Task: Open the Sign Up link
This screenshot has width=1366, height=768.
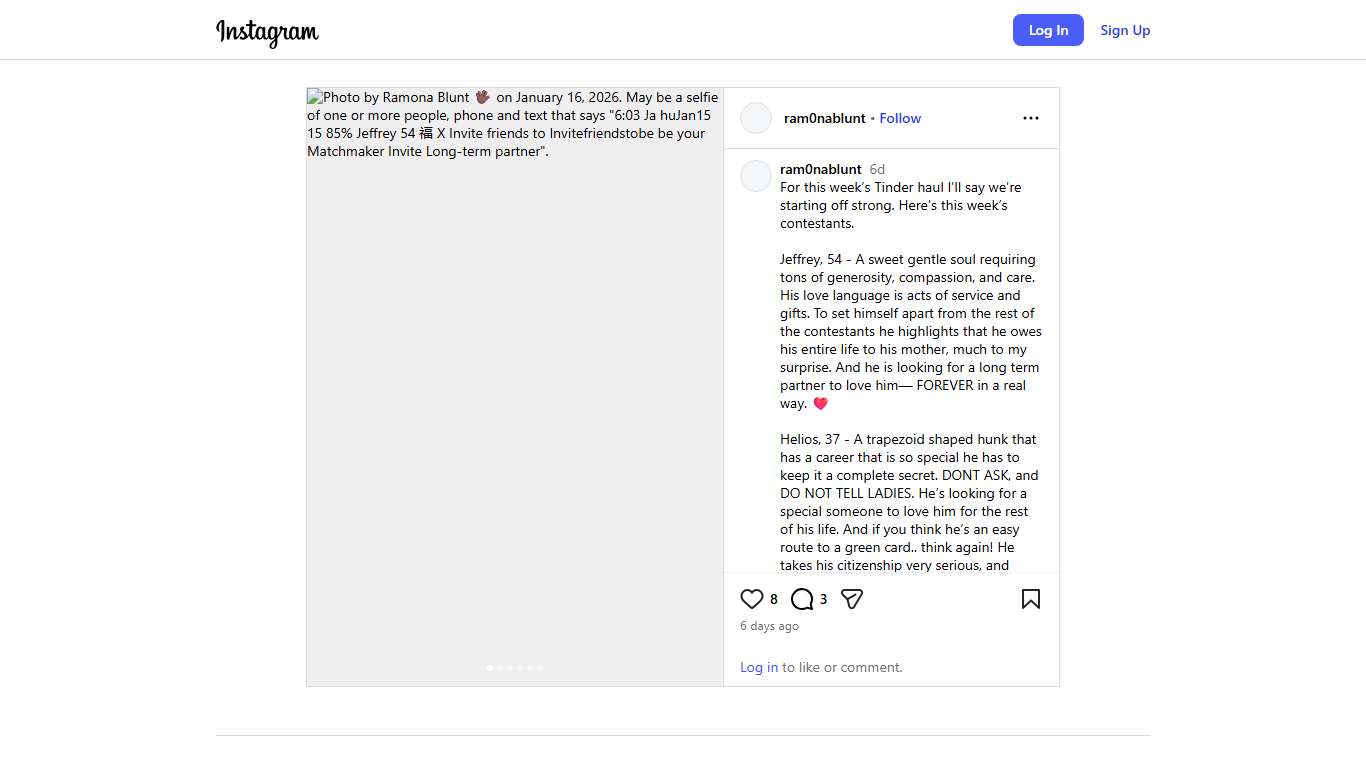Action: (x=1125, y=30)
